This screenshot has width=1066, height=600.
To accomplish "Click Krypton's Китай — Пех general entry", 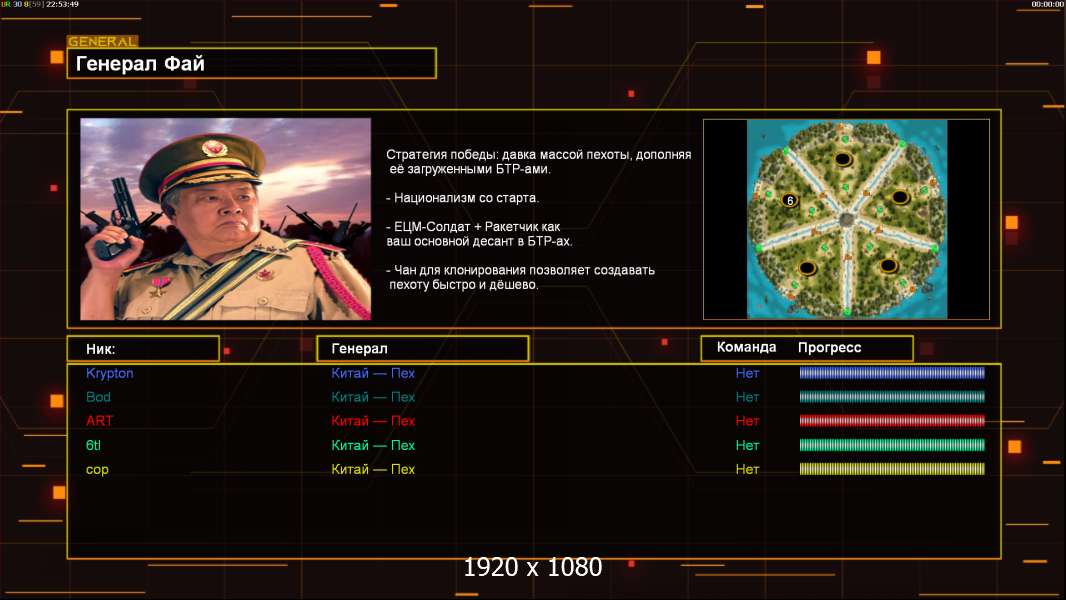I will coord(373,373).
